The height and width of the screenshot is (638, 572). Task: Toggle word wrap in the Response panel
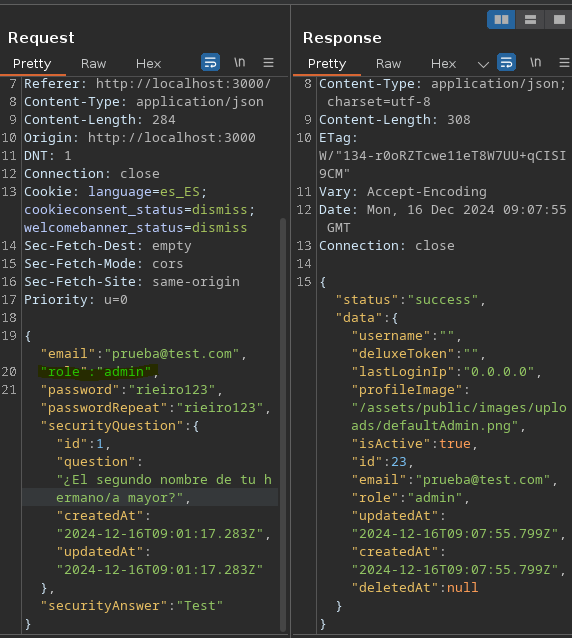pyautogui.click(x=506, y=63)
